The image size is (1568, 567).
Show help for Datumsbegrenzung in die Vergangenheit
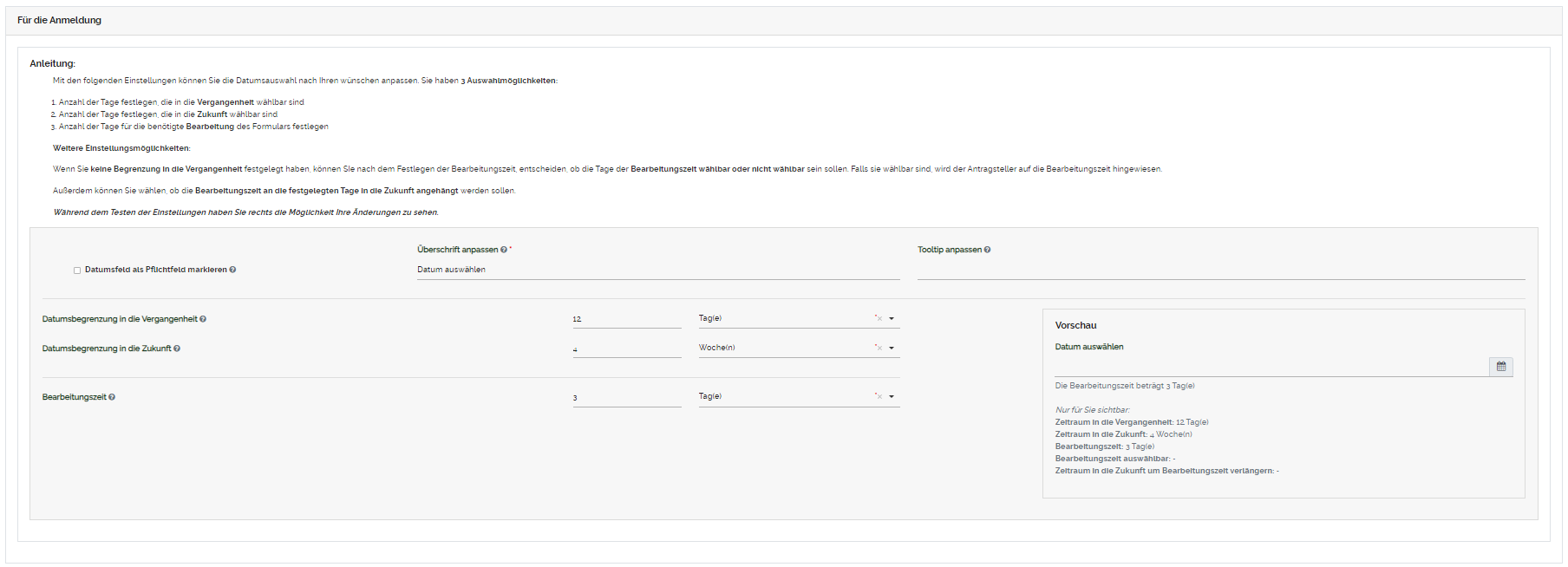(x=203, y=319)
